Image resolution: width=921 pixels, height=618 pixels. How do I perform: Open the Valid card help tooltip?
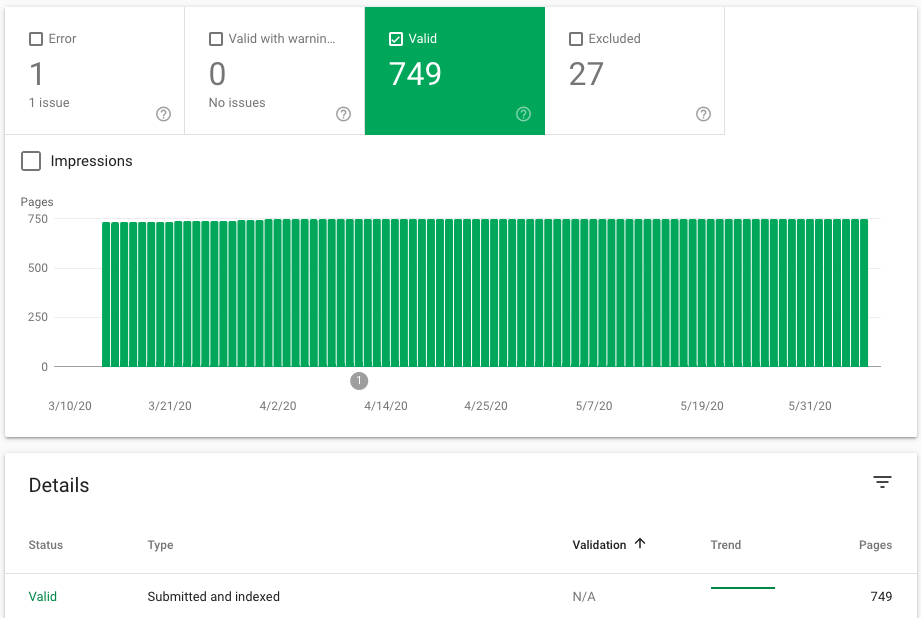[523, 114]
